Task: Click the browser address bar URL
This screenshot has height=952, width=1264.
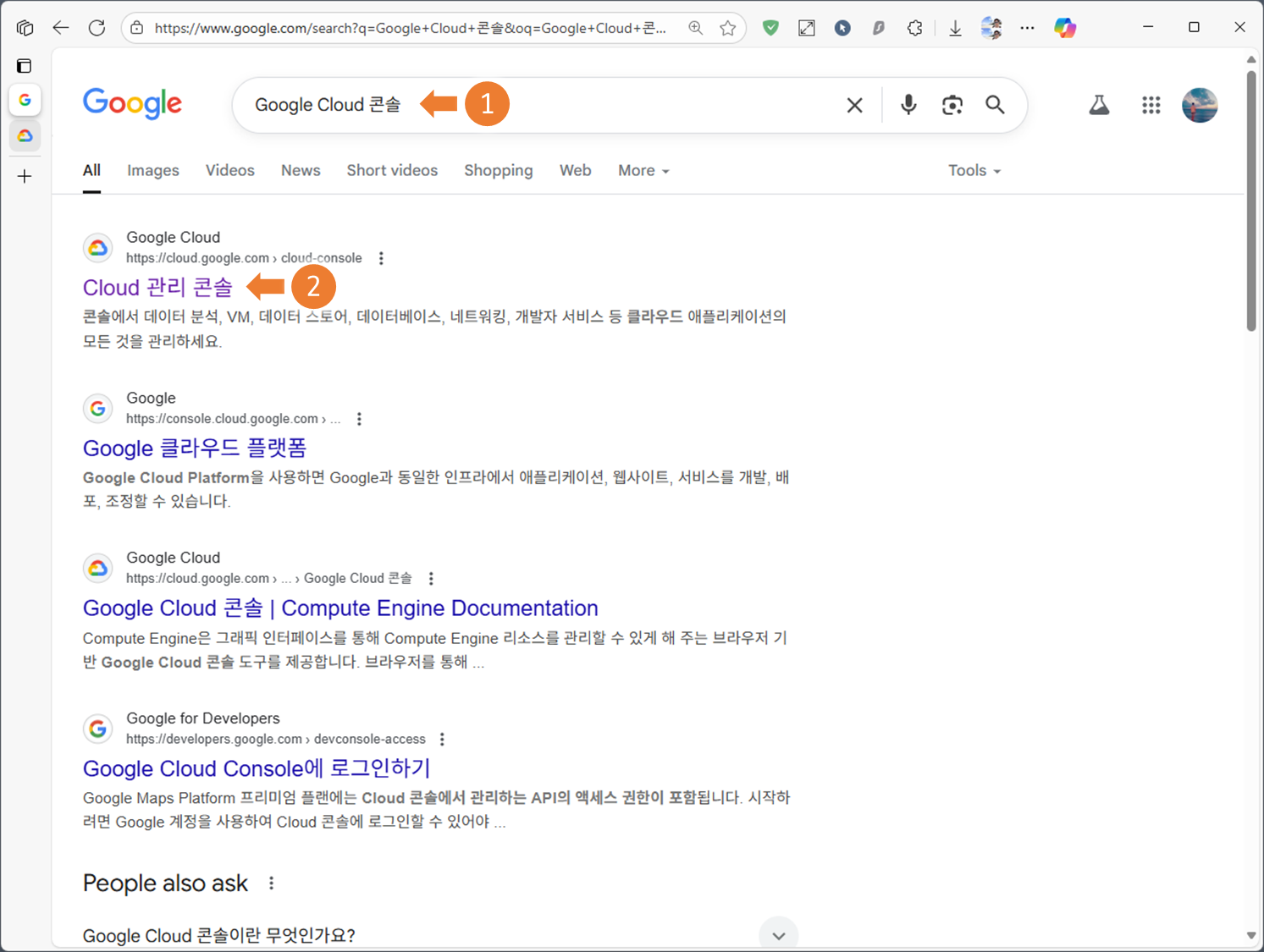Action: point(411,28)
